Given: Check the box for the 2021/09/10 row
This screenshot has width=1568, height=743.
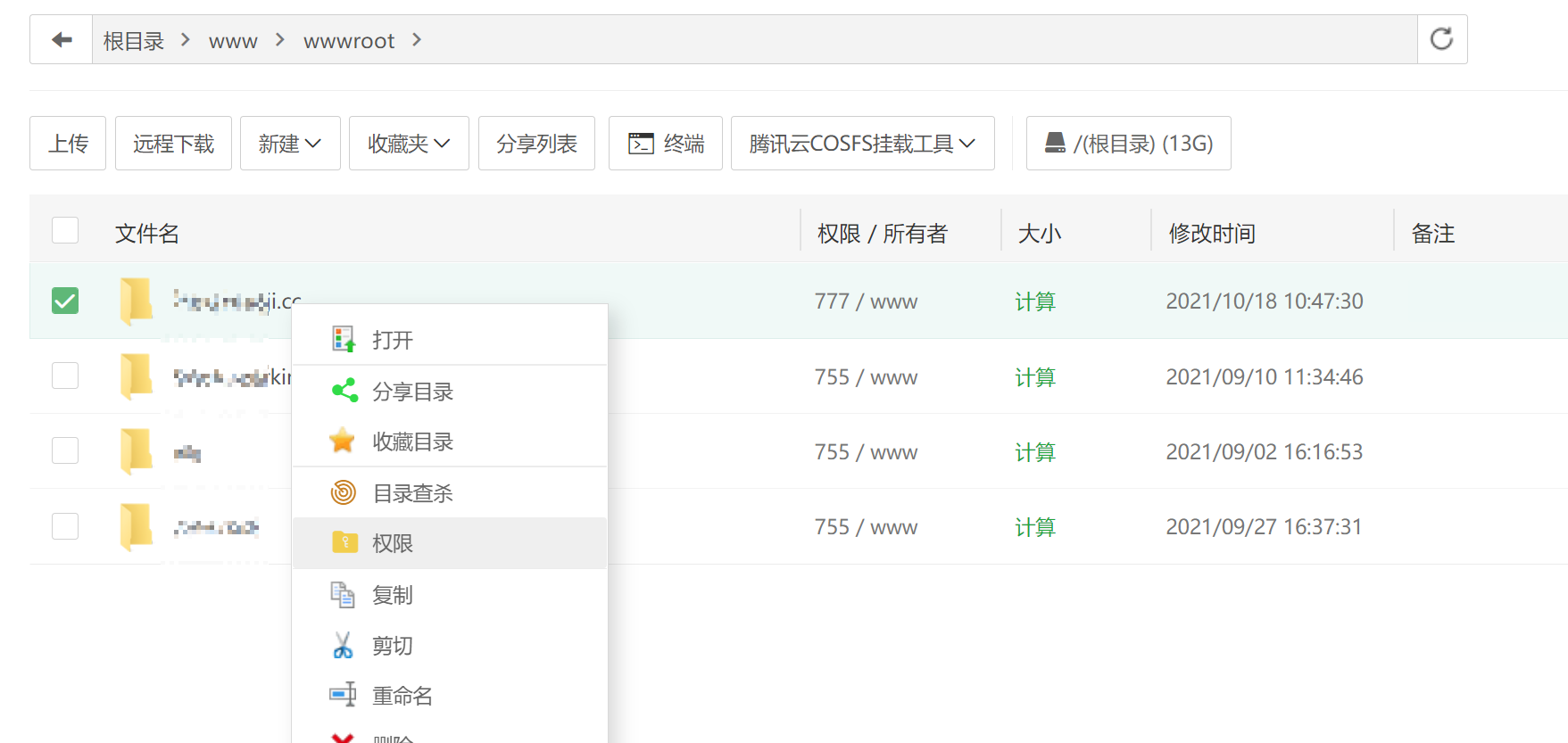Looking at the screenshot, I should pyautogui.click(x=65, y=376).
